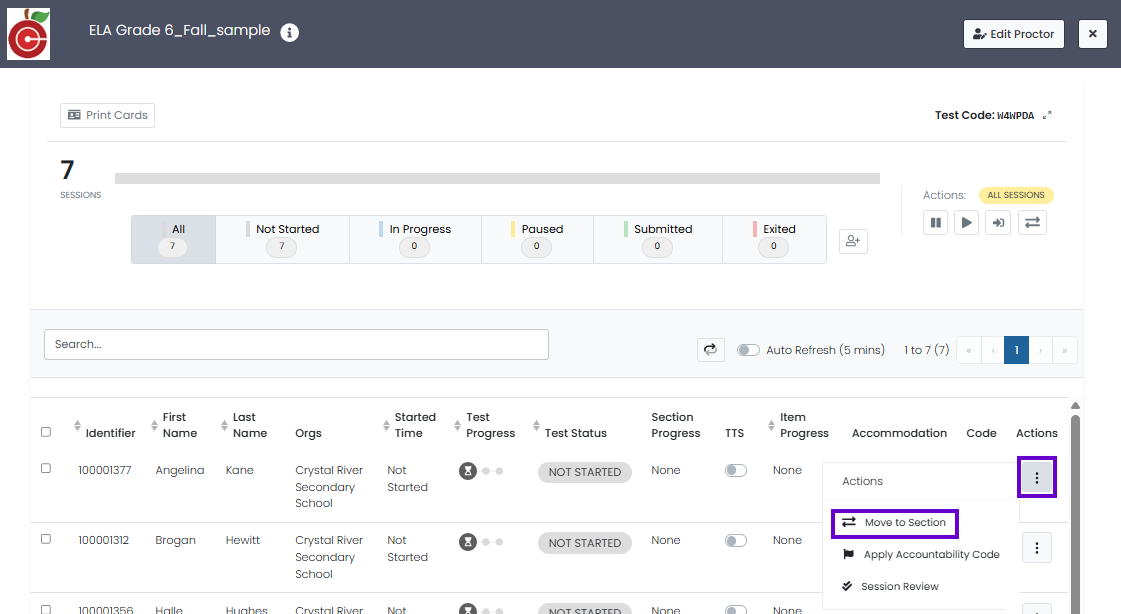The image size is (1121, 614).
Task: Filter by Paused sessions
Action: [538, 239]
